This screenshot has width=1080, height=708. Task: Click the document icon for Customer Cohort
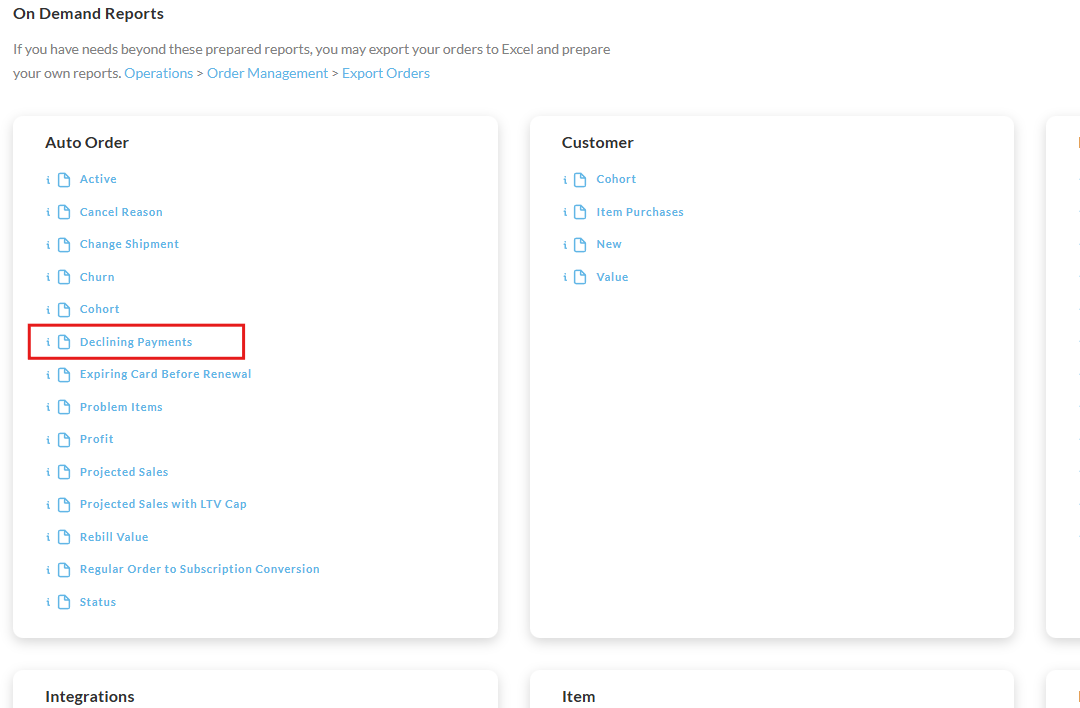[581, 180]
